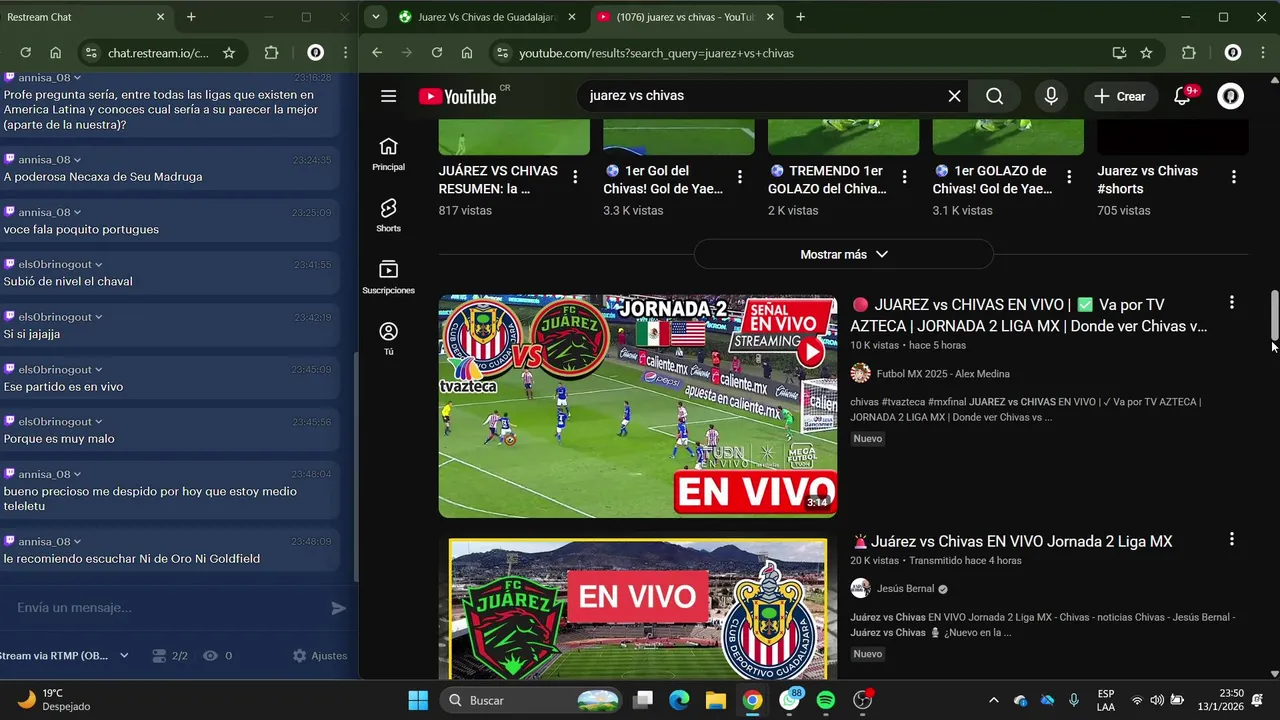The height and width of the screenshot is (720, 1280).
Task: Expand annisa_08 menu on Ni de Oro message
Action: 77,541
